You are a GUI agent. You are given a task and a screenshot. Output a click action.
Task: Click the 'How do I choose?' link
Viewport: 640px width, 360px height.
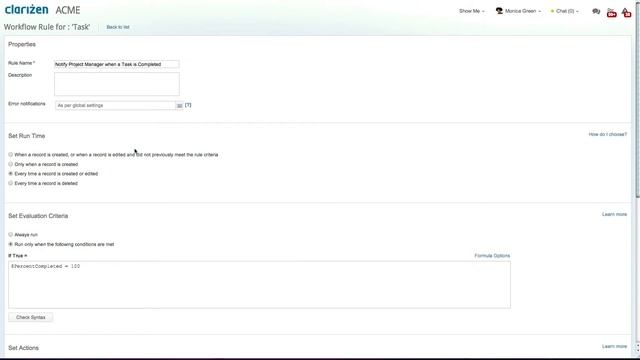[607, 134]
